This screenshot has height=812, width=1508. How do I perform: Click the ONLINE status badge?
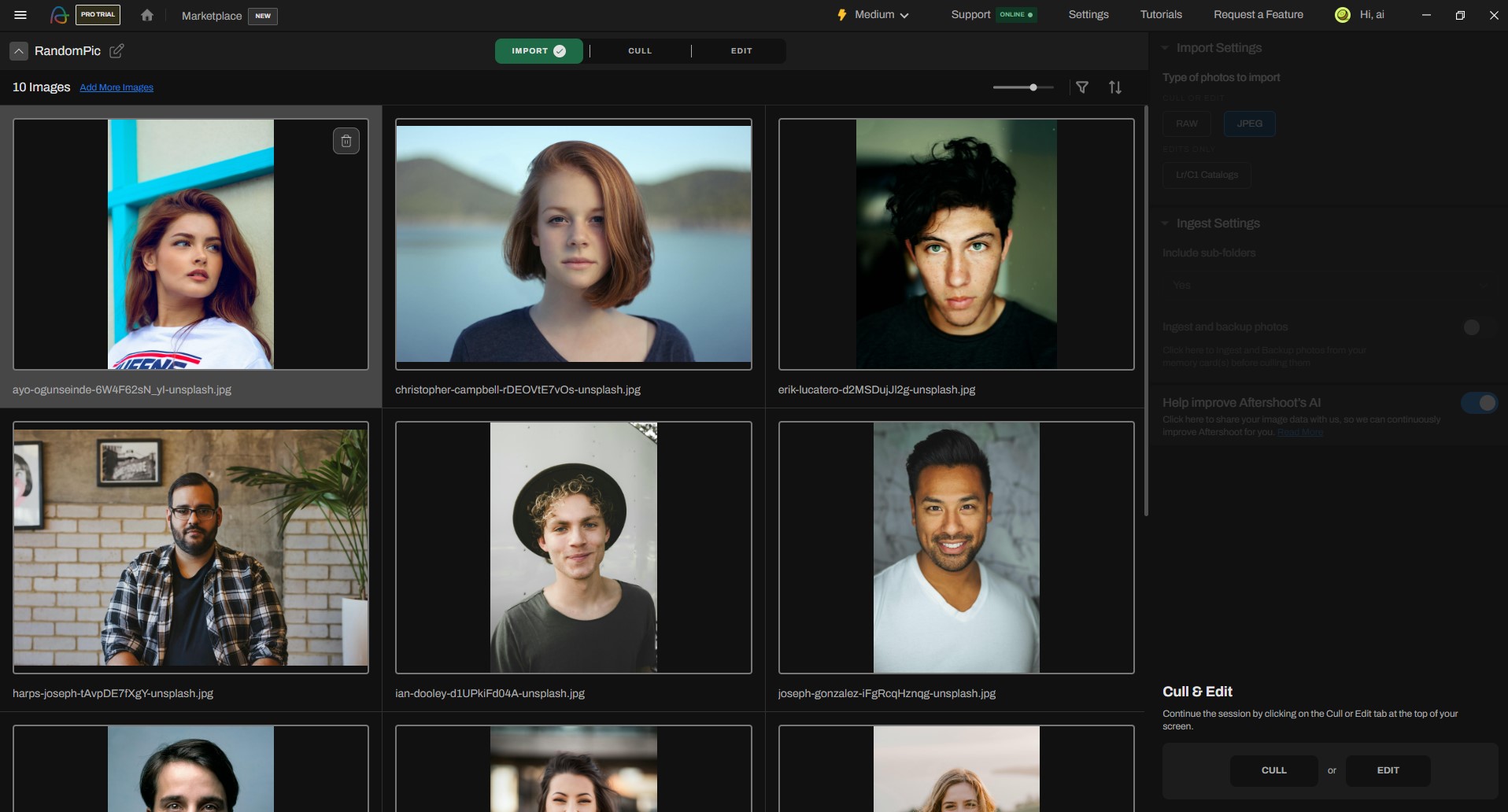pos(1016,15)
